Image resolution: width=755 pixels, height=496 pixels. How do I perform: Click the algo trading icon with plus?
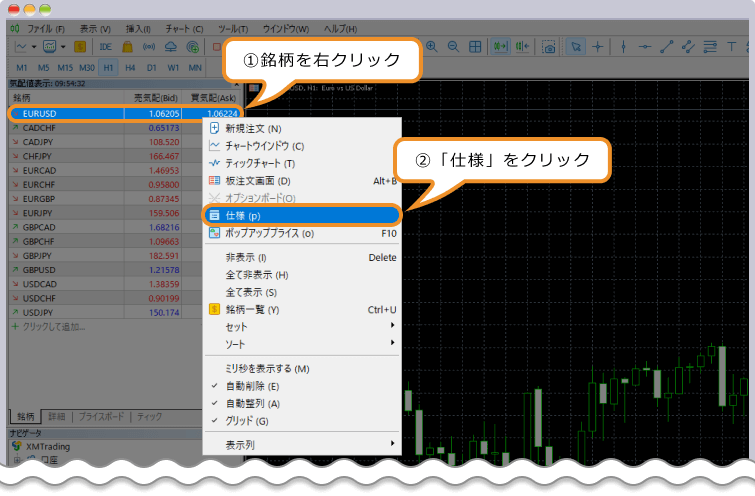[x=193, y=47]
